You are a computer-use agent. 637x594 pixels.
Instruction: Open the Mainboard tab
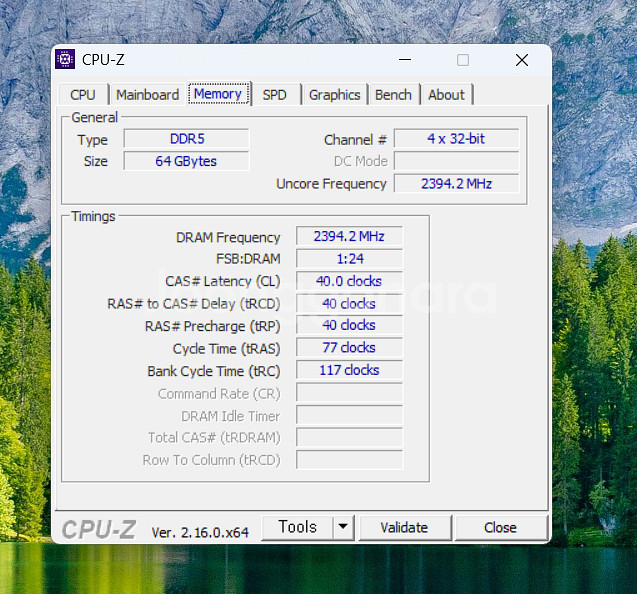[147, 95]
